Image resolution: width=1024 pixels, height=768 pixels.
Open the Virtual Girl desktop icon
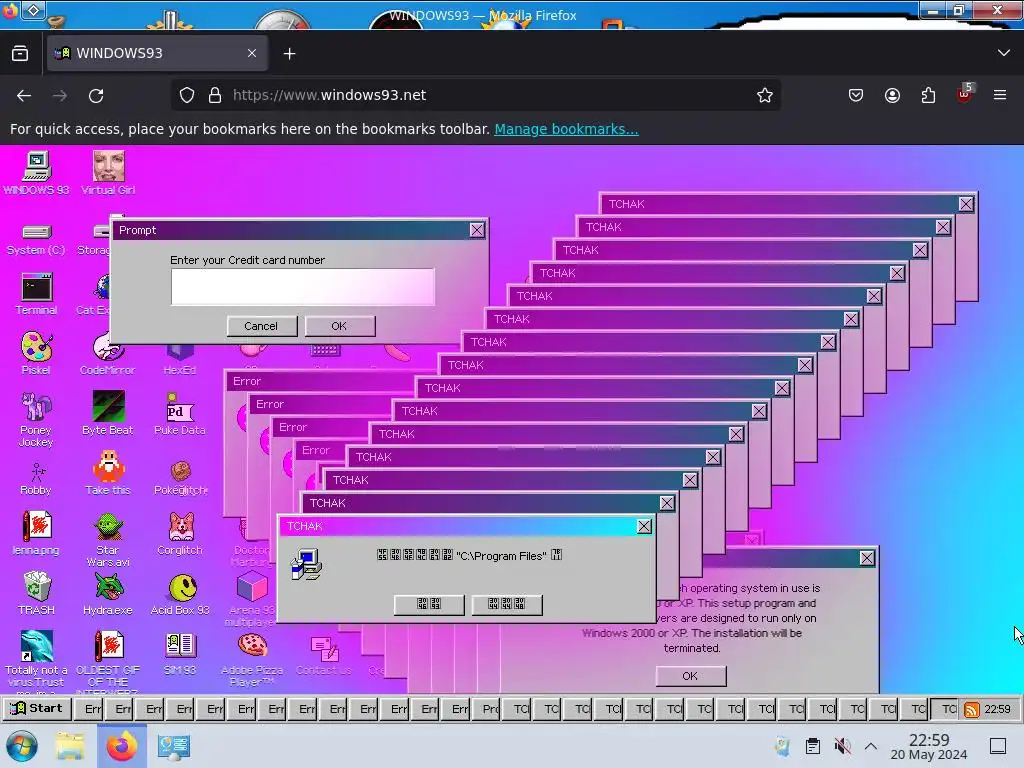[x=108, y=172]
